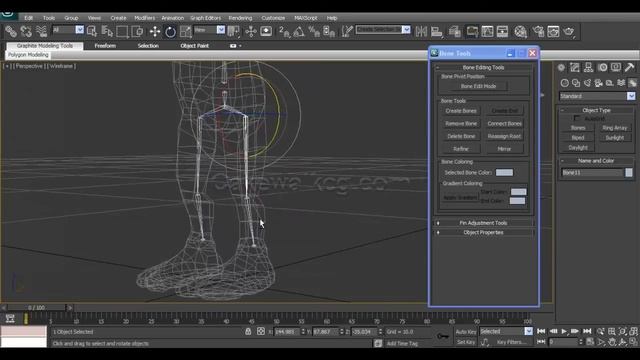This screenshot has width=640, height=360.
Task: Switch to the Object Paint tab
Action: (195, 46)
